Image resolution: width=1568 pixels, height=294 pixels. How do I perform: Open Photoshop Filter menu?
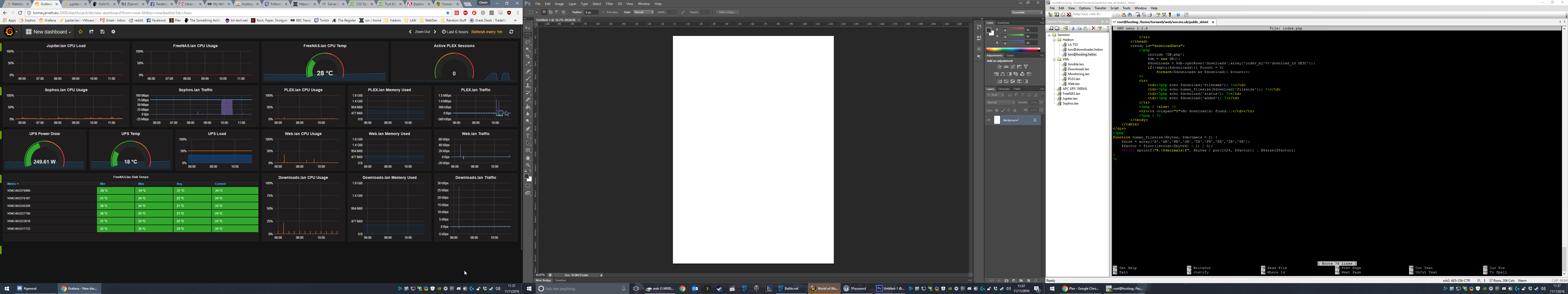609,4
